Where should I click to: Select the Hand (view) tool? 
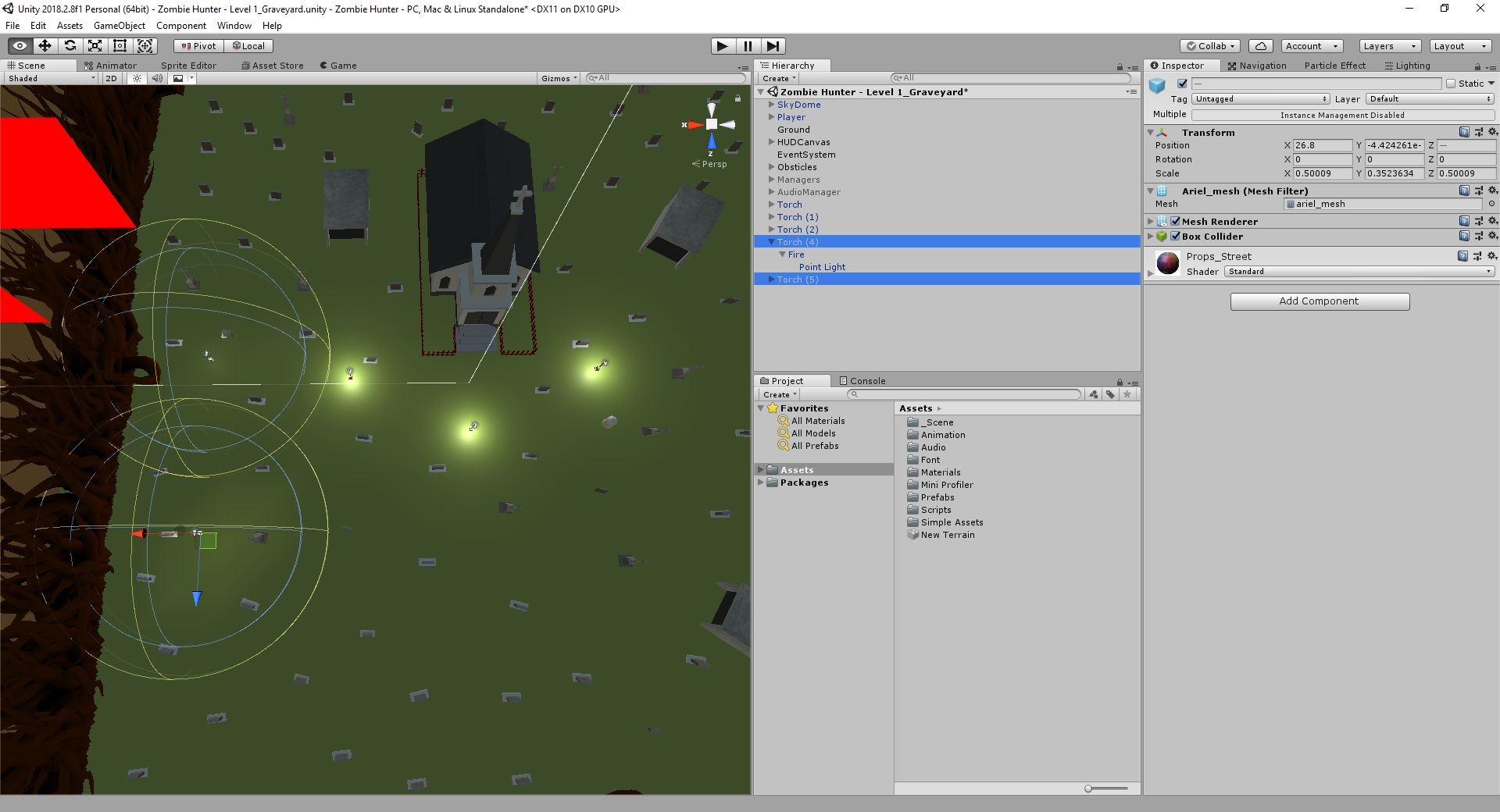(x=20, y=46)
